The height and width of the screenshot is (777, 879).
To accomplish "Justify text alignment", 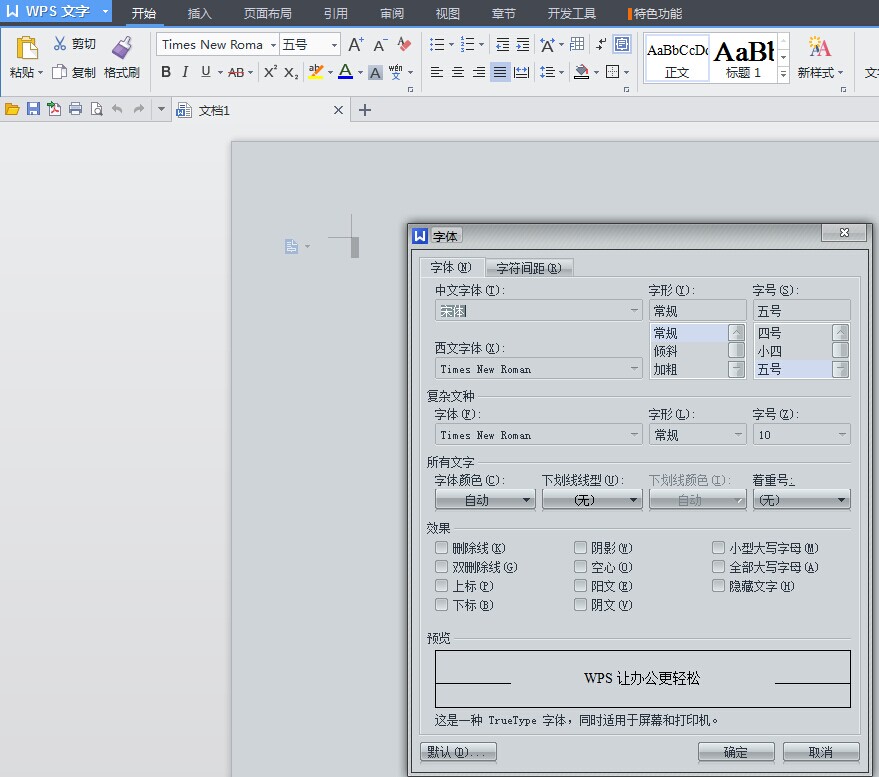I will 499,72.
